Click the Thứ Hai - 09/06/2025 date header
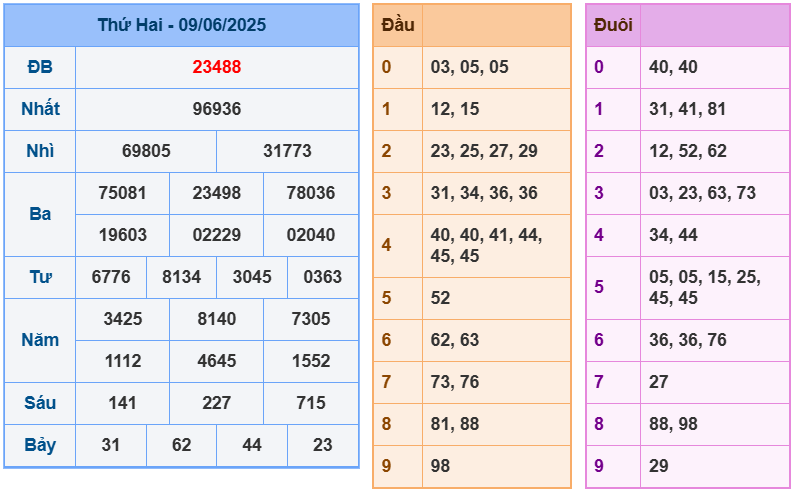795x492 pixels. pos(181,25)
